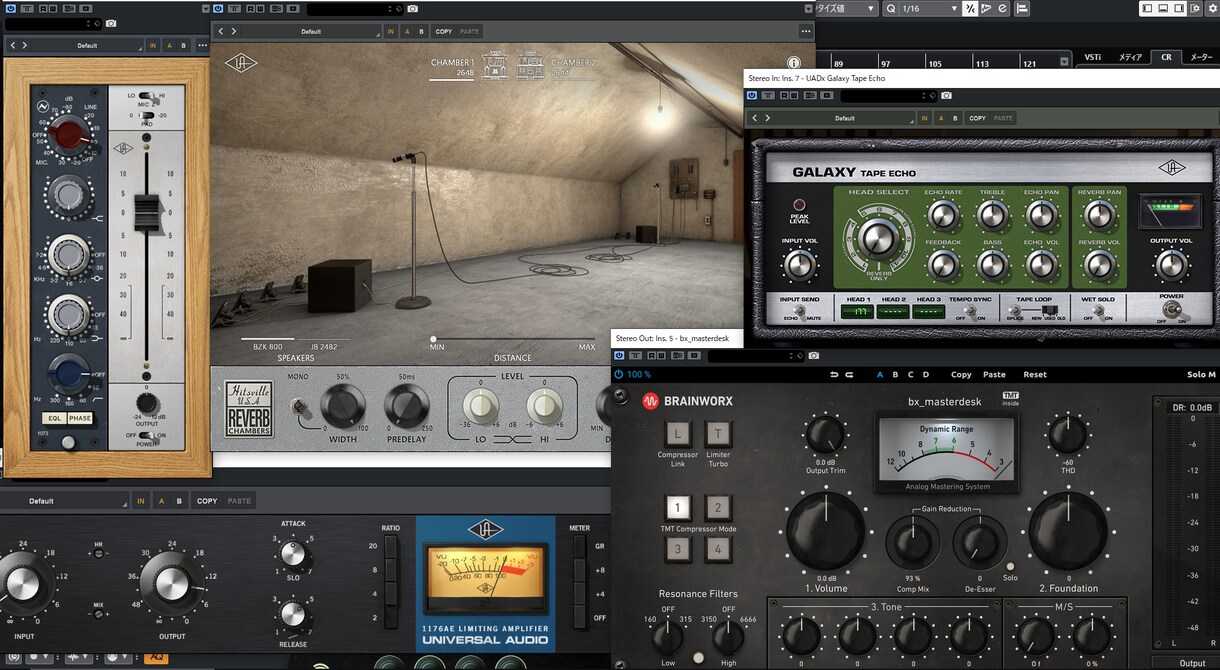Switch to the CR tab
Screen dimensions: 1220x670
[x=1166, y=57]
